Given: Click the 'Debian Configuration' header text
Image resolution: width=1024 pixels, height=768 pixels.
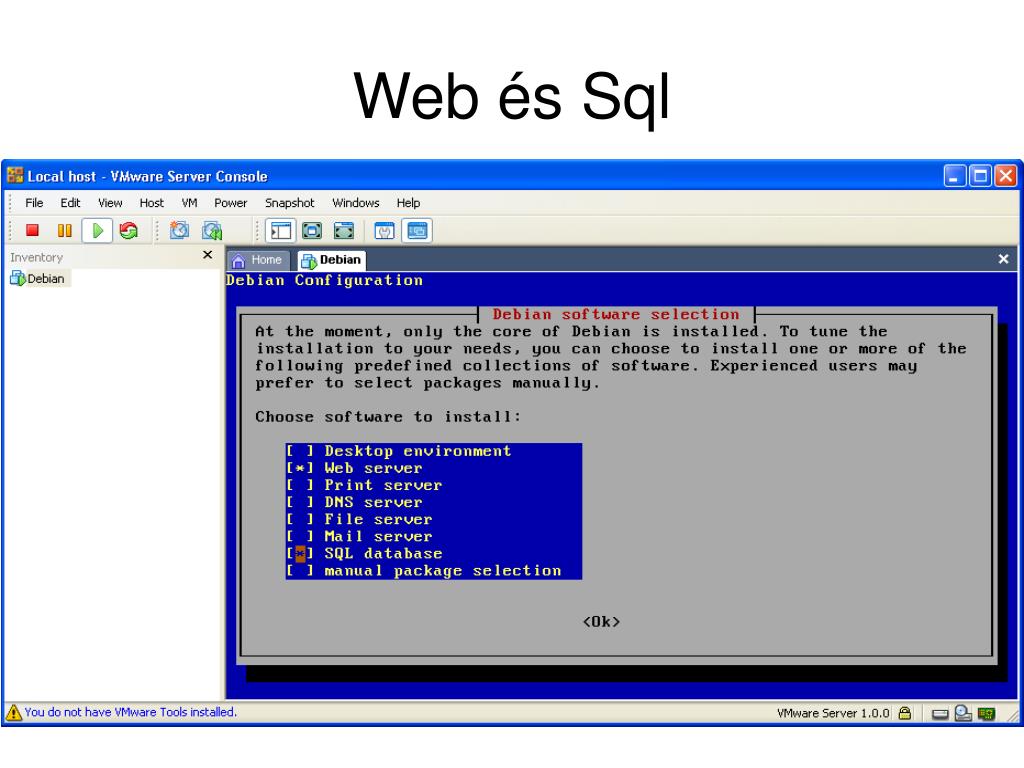Looking at the screenshot, I should [x=325, y=280].
